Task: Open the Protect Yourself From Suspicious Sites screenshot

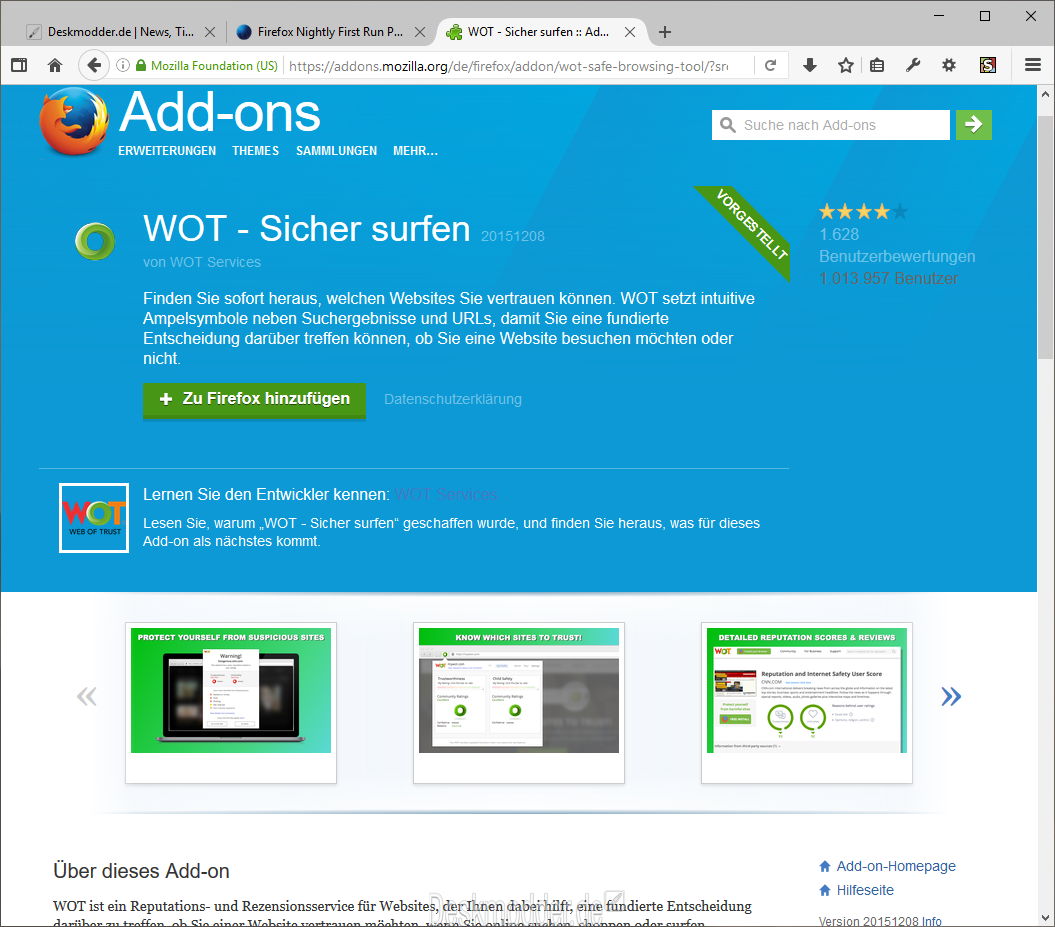Action: click(x=231, y=702)
